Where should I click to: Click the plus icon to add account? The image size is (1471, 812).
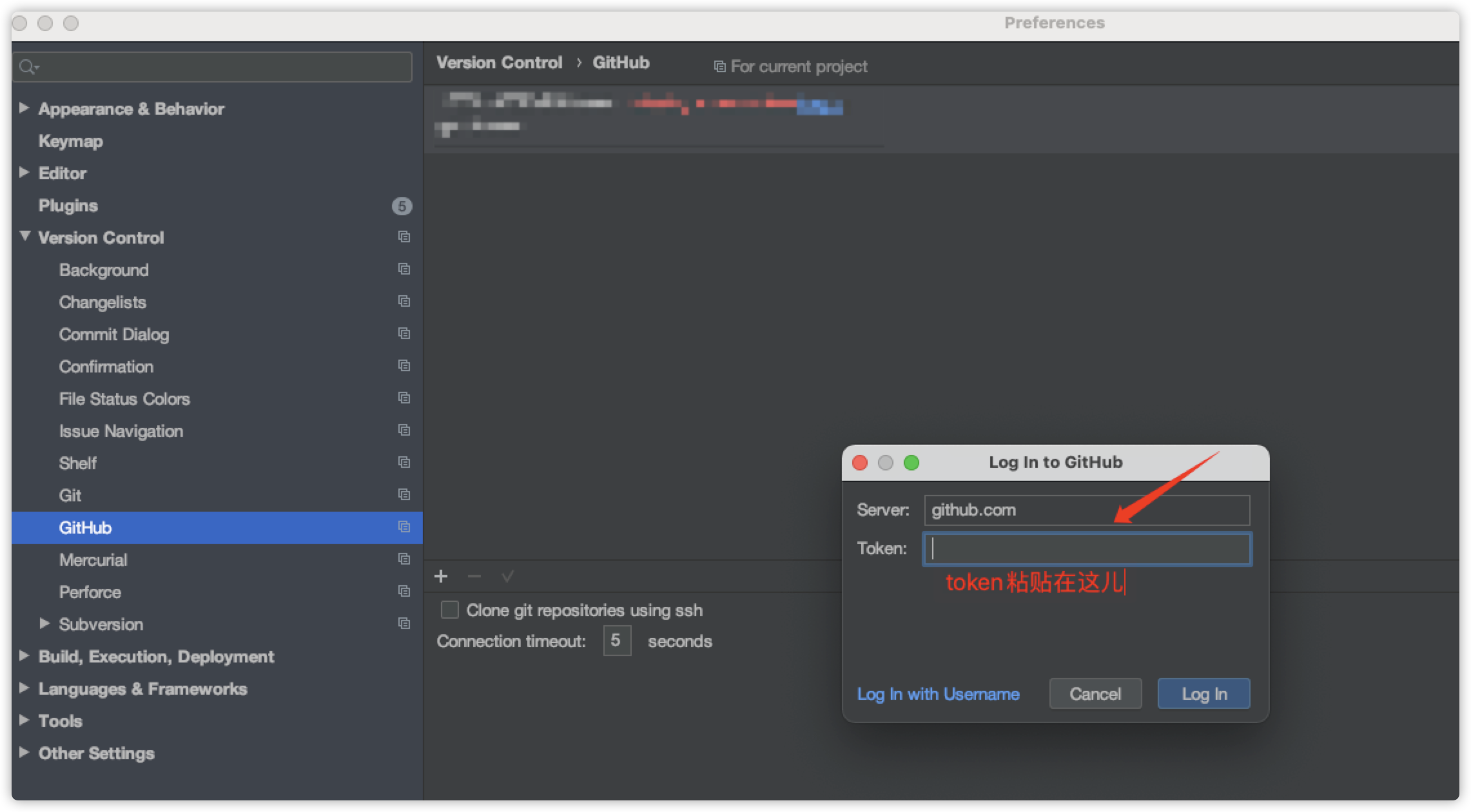(441, 576)
